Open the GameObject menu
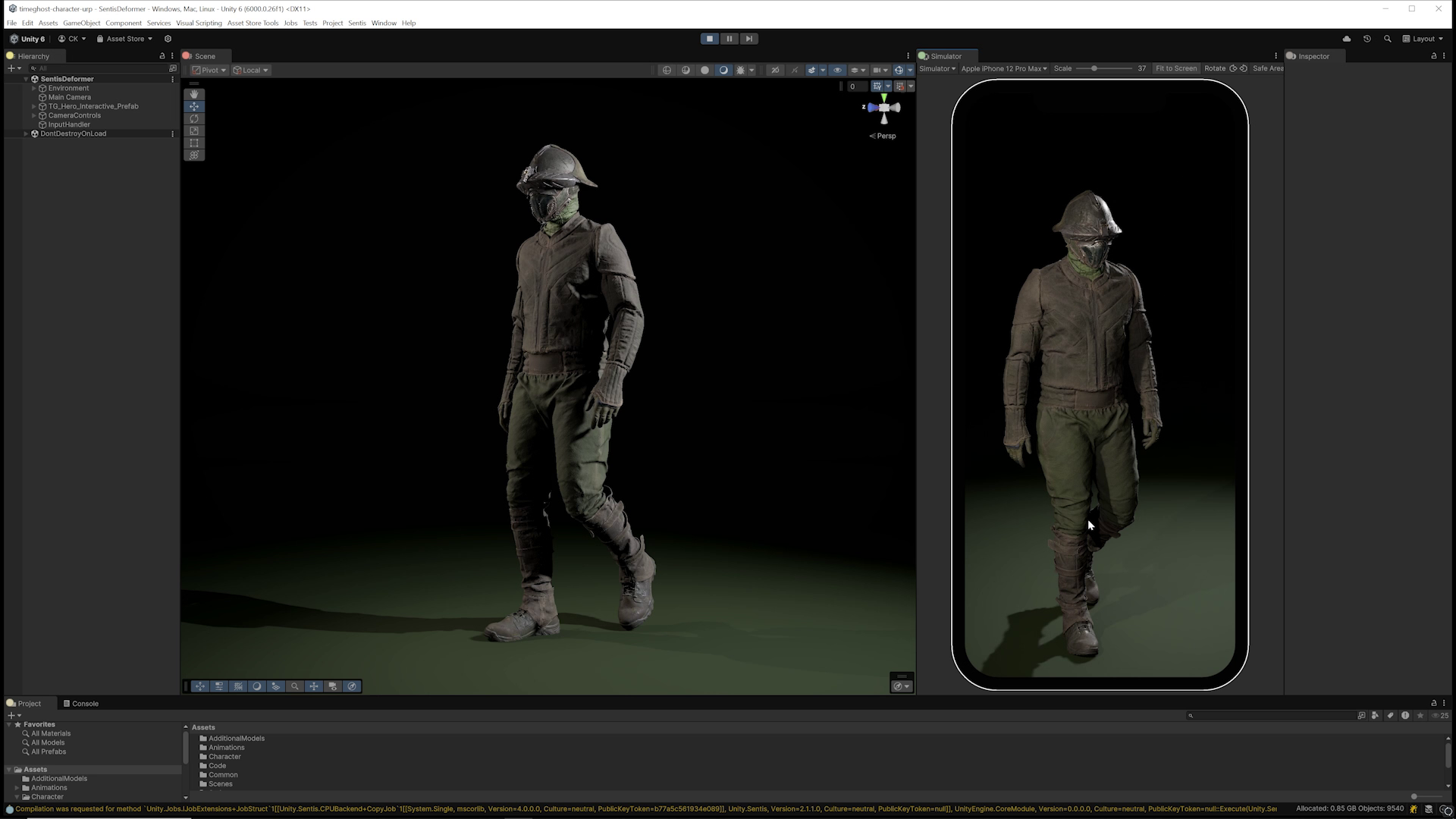This screenshot has width=1456, height=819. pos(82,23)
